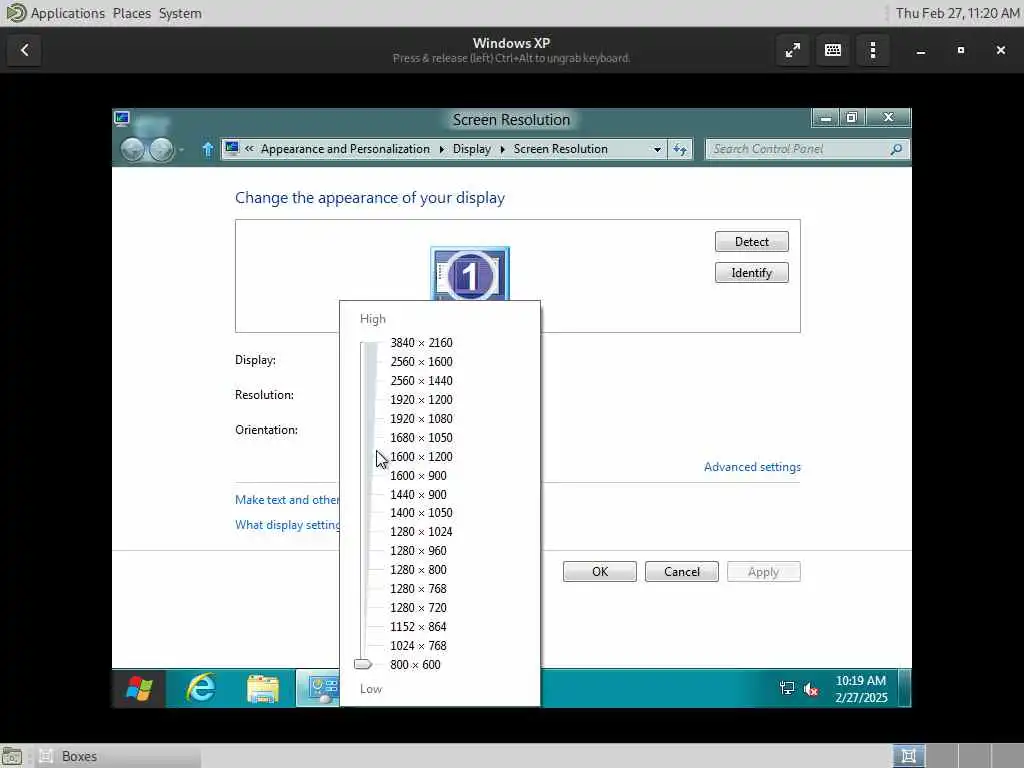Click the Back navigation button
Screen dimensions: 1024x768
pos(133,150)
